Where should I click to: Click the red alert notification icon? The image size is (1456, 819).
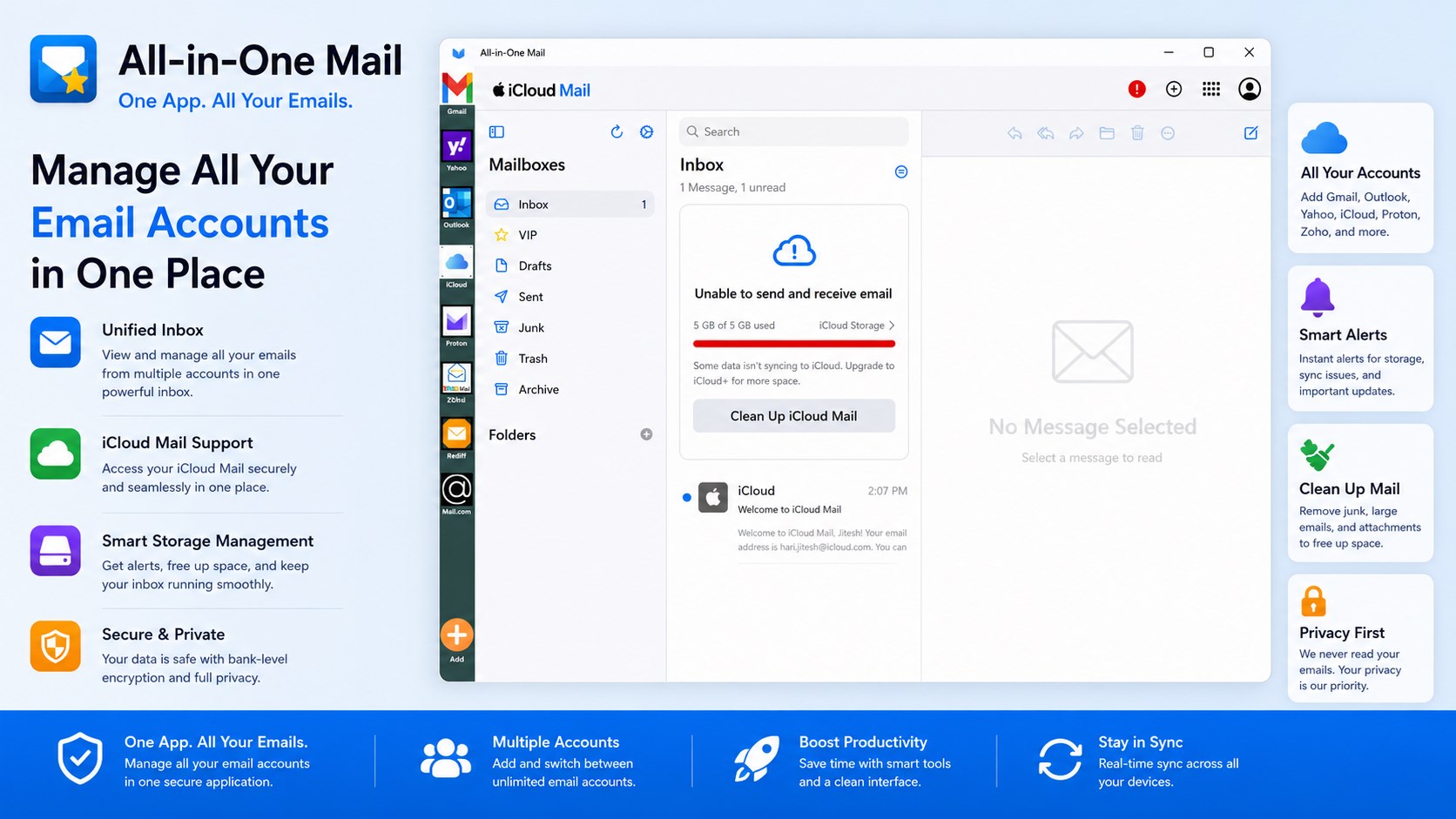coord(1136,89)
